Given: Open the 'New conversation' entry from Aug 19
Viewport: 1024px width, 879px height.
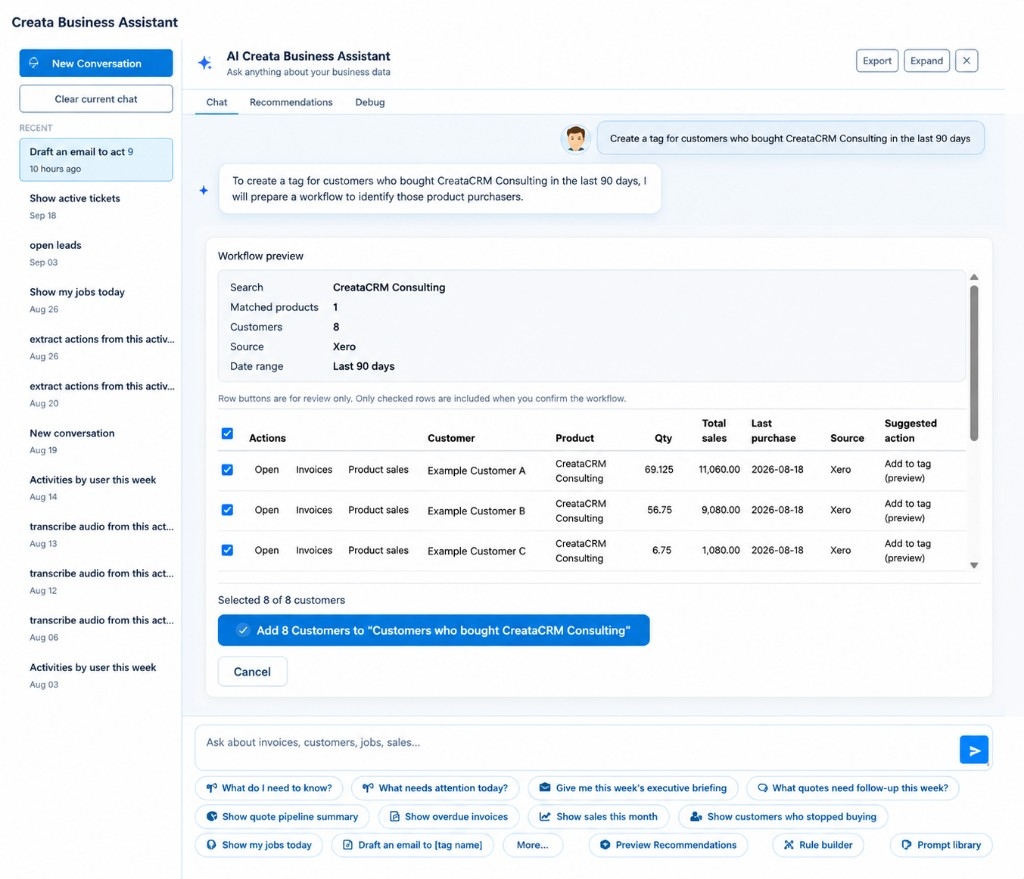Looking at the screenshot, I should click(x=96, y=441).
